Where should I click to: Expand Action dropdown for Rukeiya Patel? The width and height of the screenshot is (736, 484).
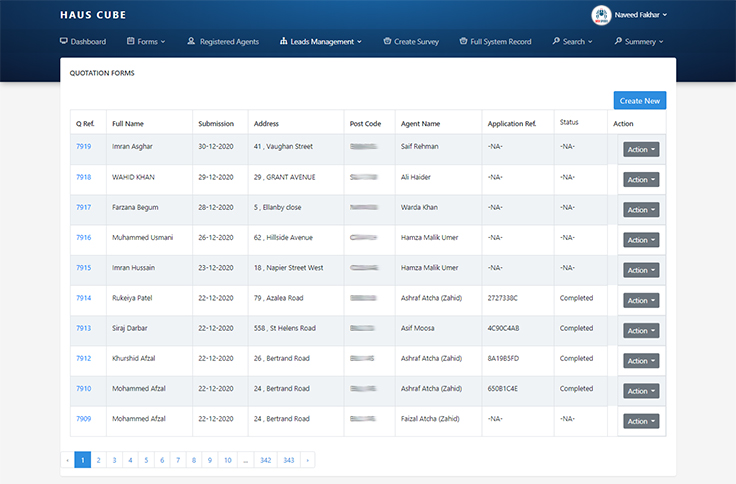point(641,300)
